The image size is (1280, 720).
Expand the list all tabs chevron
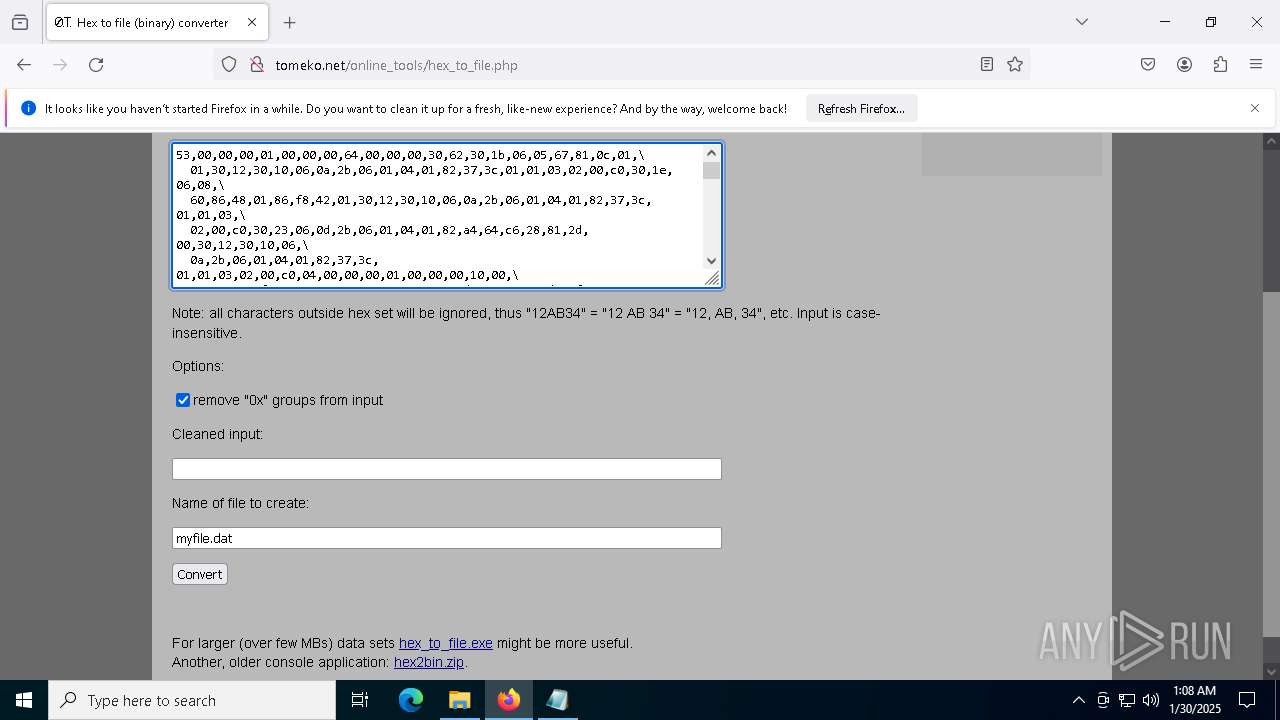[x=1082, y=22]
